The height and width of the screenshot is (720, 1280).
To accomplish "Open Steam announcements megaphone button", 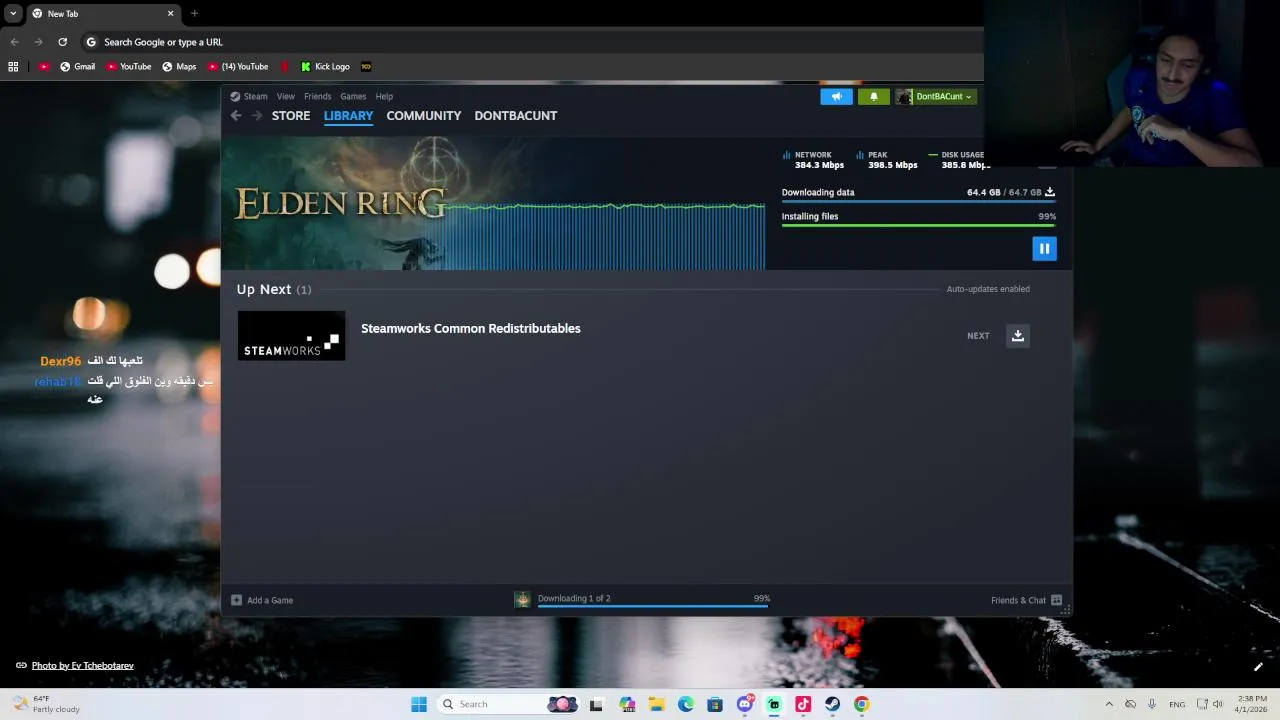I will click(836, 97).
